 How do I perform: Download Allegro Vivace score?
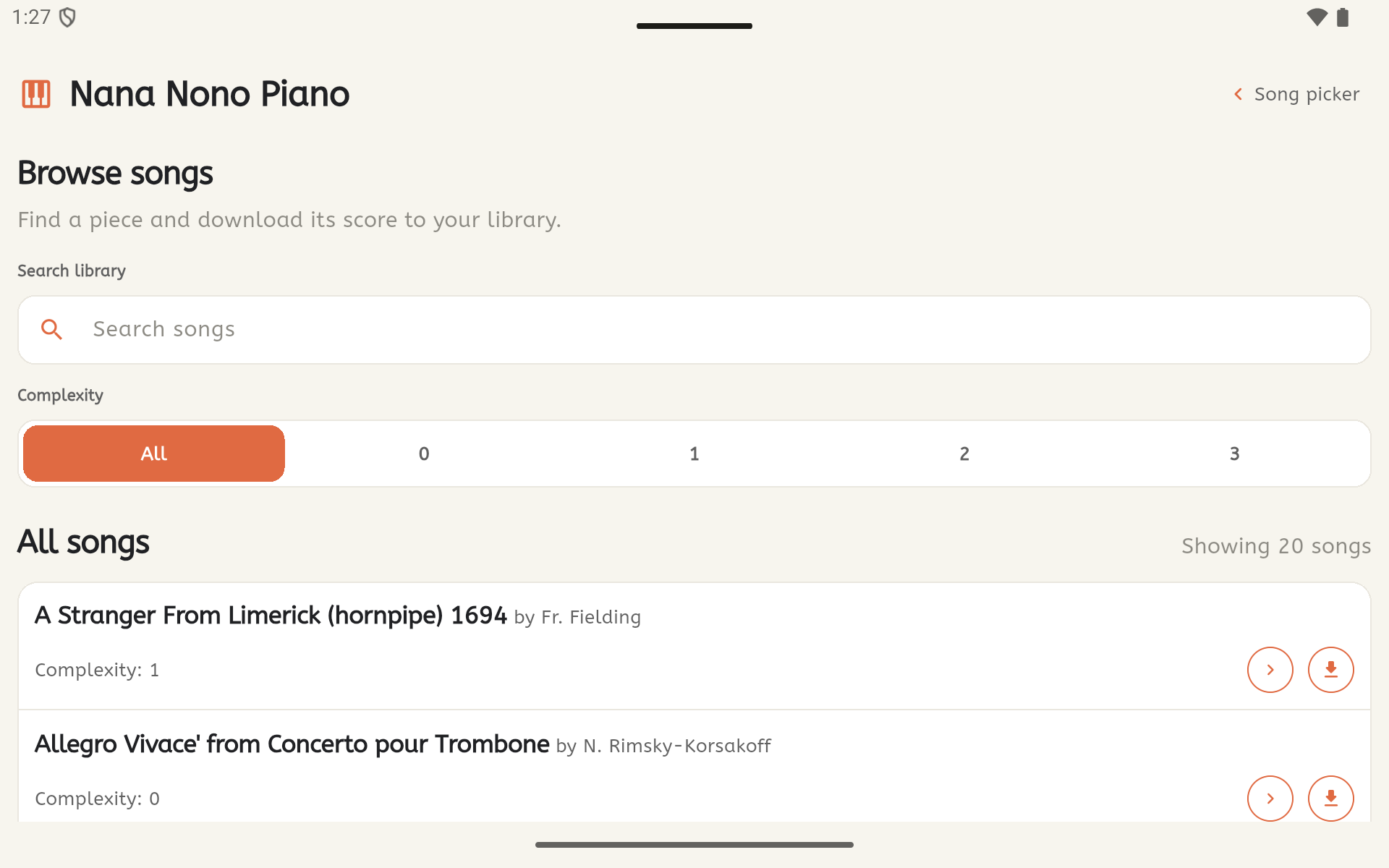pos(1330,799)
